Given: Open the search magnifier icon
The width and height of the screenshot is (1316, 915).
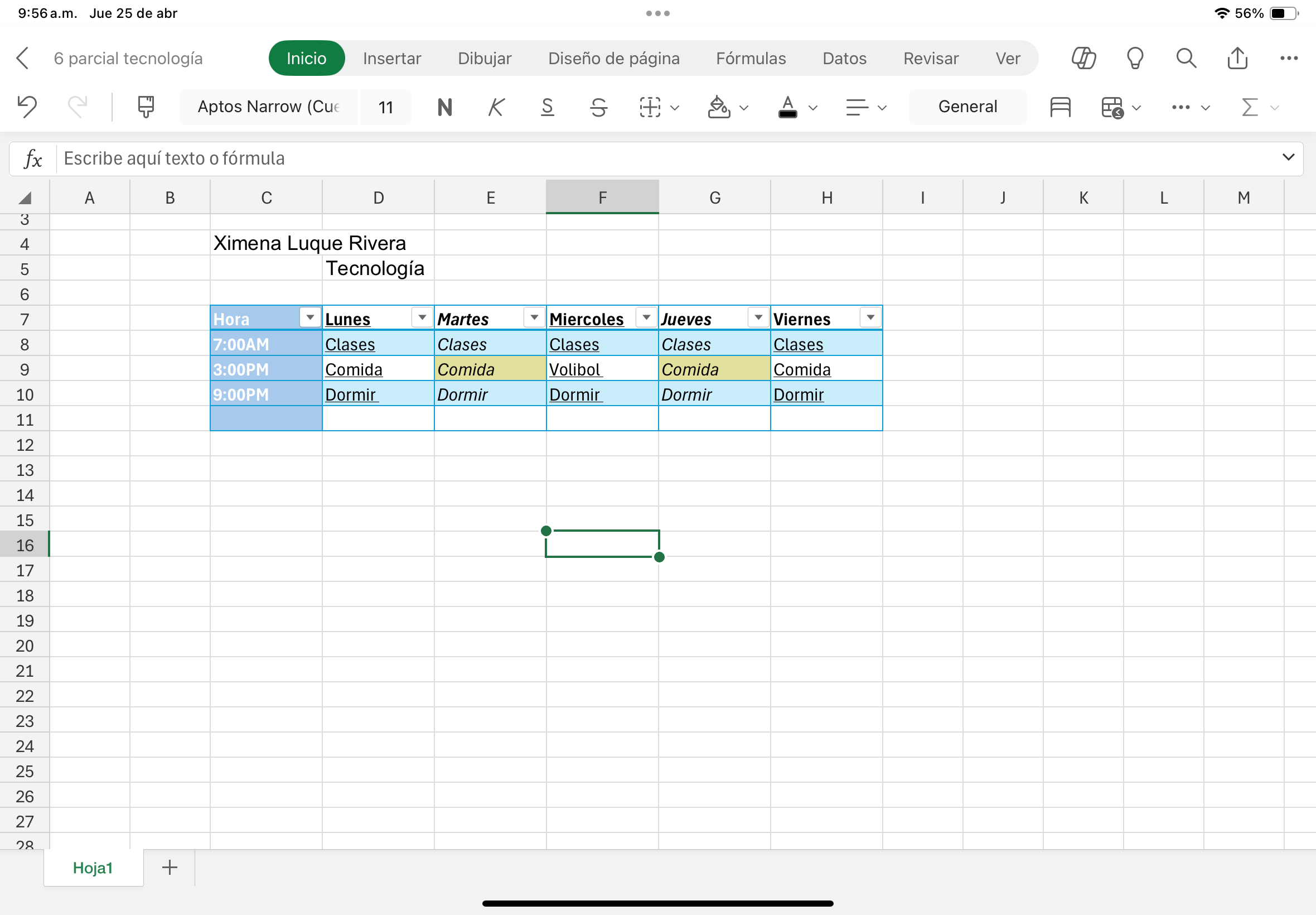Looking at the screenshot, I should click(x=1186, y=58).
